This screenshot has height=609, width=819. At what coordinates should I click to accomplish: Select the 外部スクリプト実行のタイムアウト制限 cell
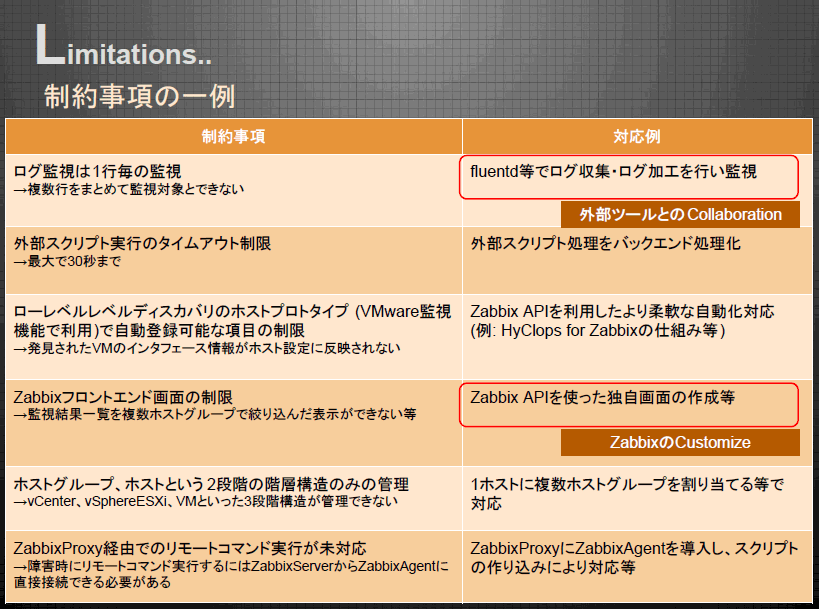point(233,261)
